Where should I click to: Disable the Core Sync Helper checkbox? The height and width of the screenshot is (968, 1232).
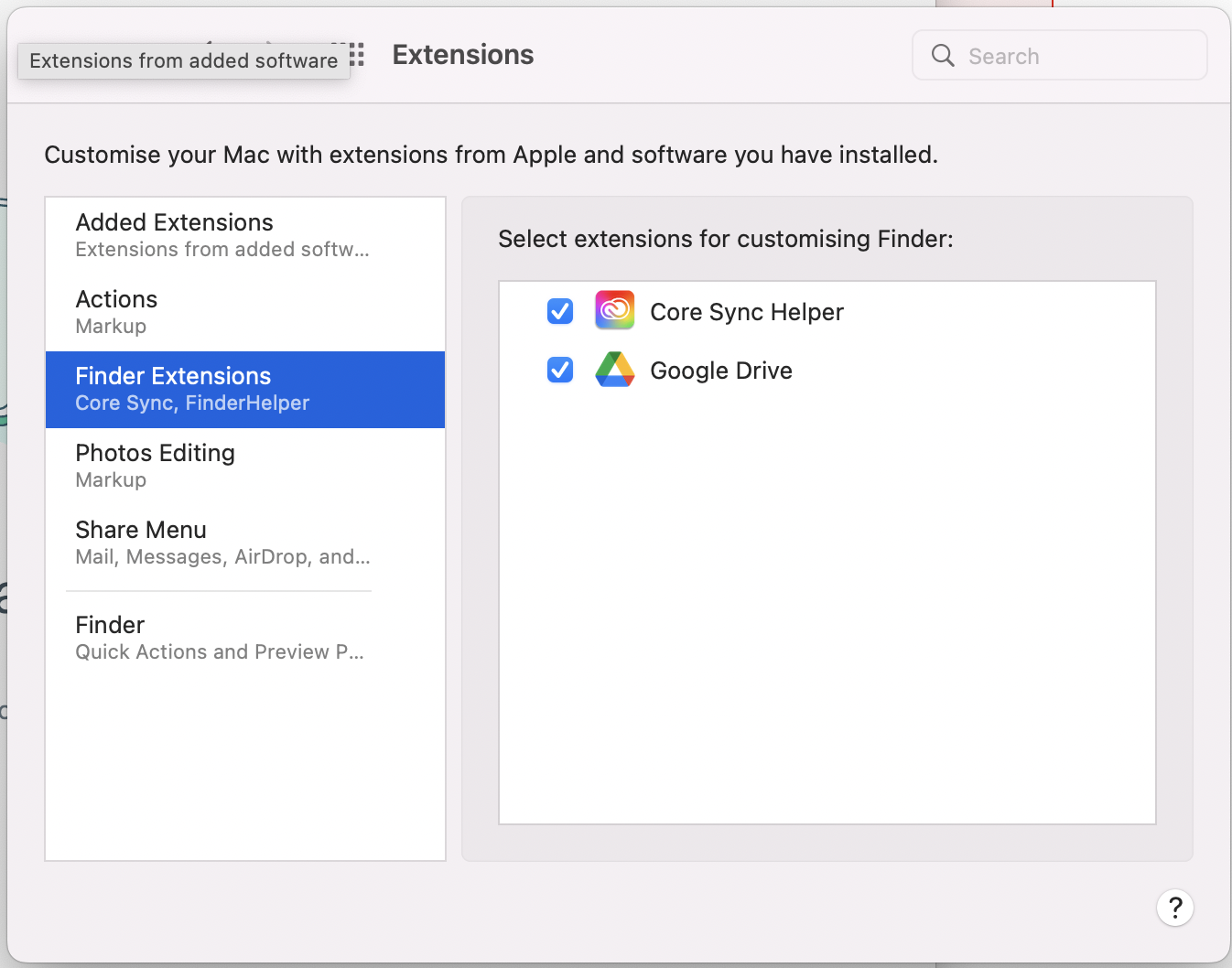(x=560, y=311)
